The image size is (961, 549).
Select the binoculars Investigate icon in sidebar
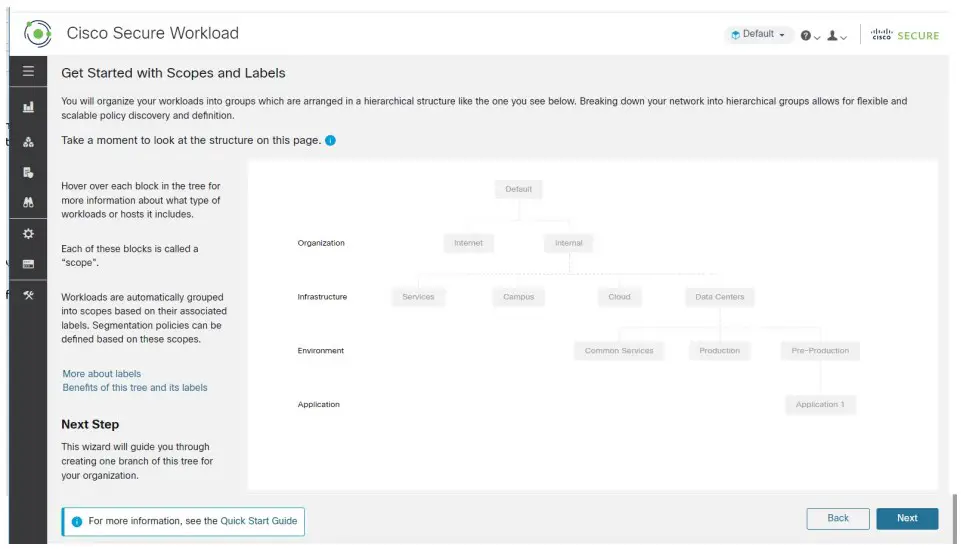point(28,202)
